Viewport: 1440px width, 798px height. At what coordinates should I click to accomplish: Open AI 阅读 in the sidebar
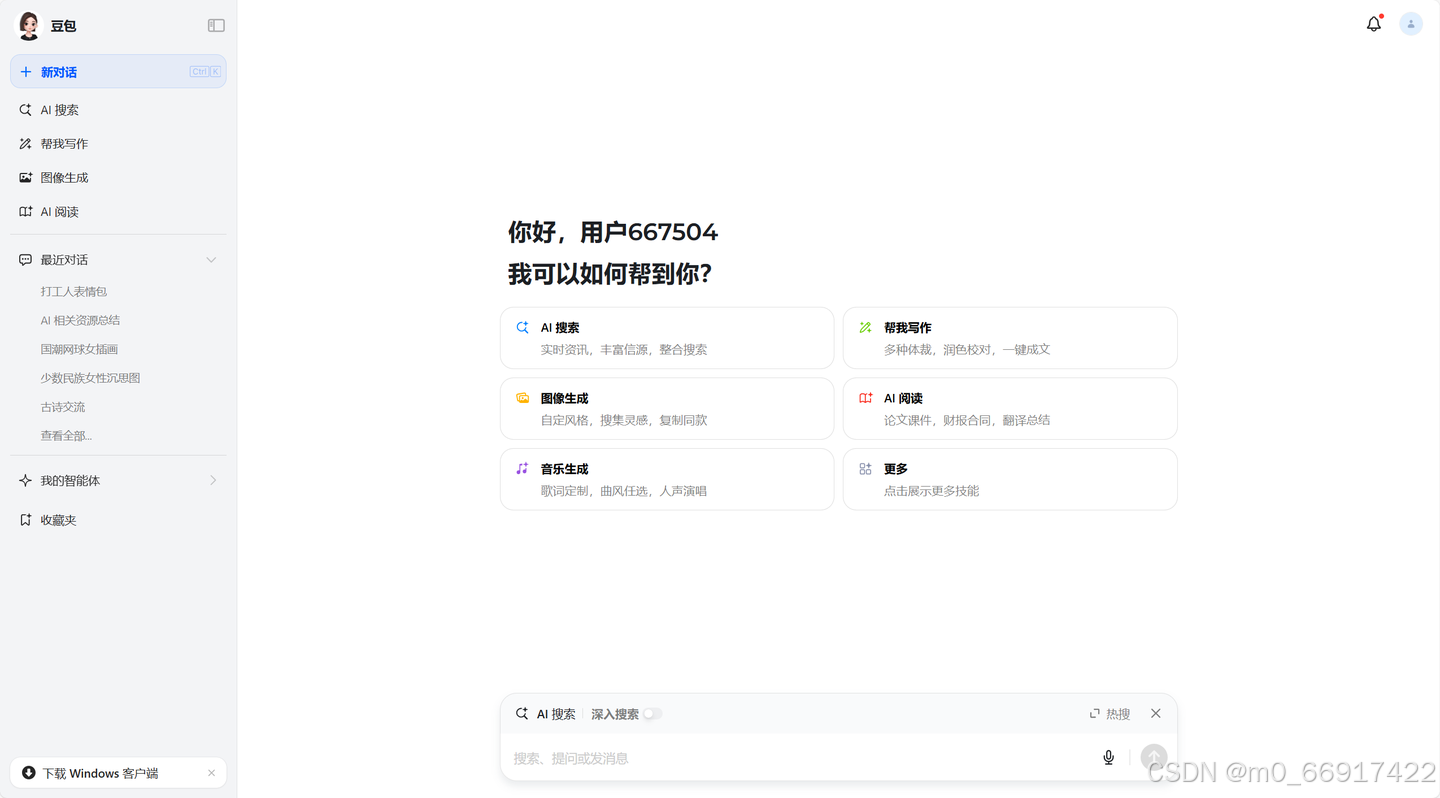pos(118,212)
